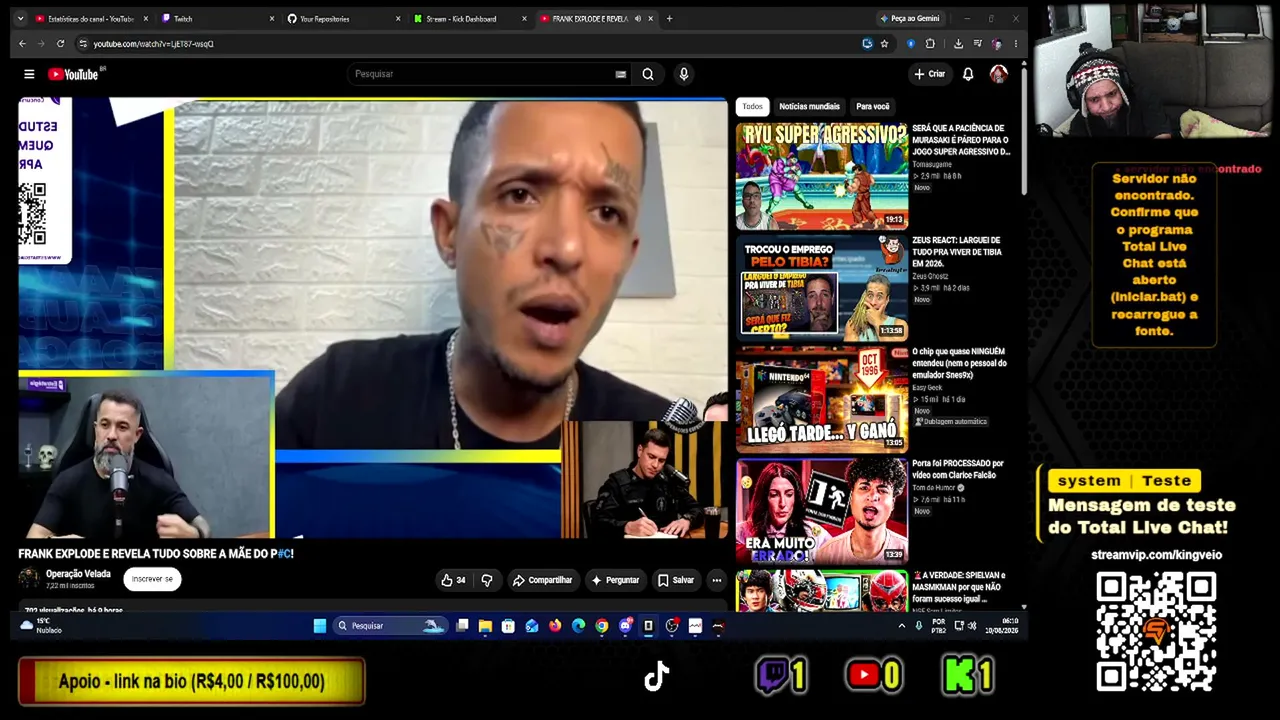Screen dimensions: 1280x720
Task: Save video with the Salvar button
Action: coord(676,580)
